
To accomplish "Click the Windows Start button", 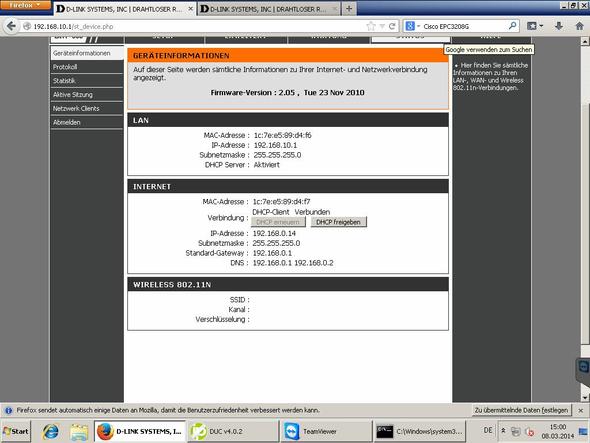I will 16,431.
